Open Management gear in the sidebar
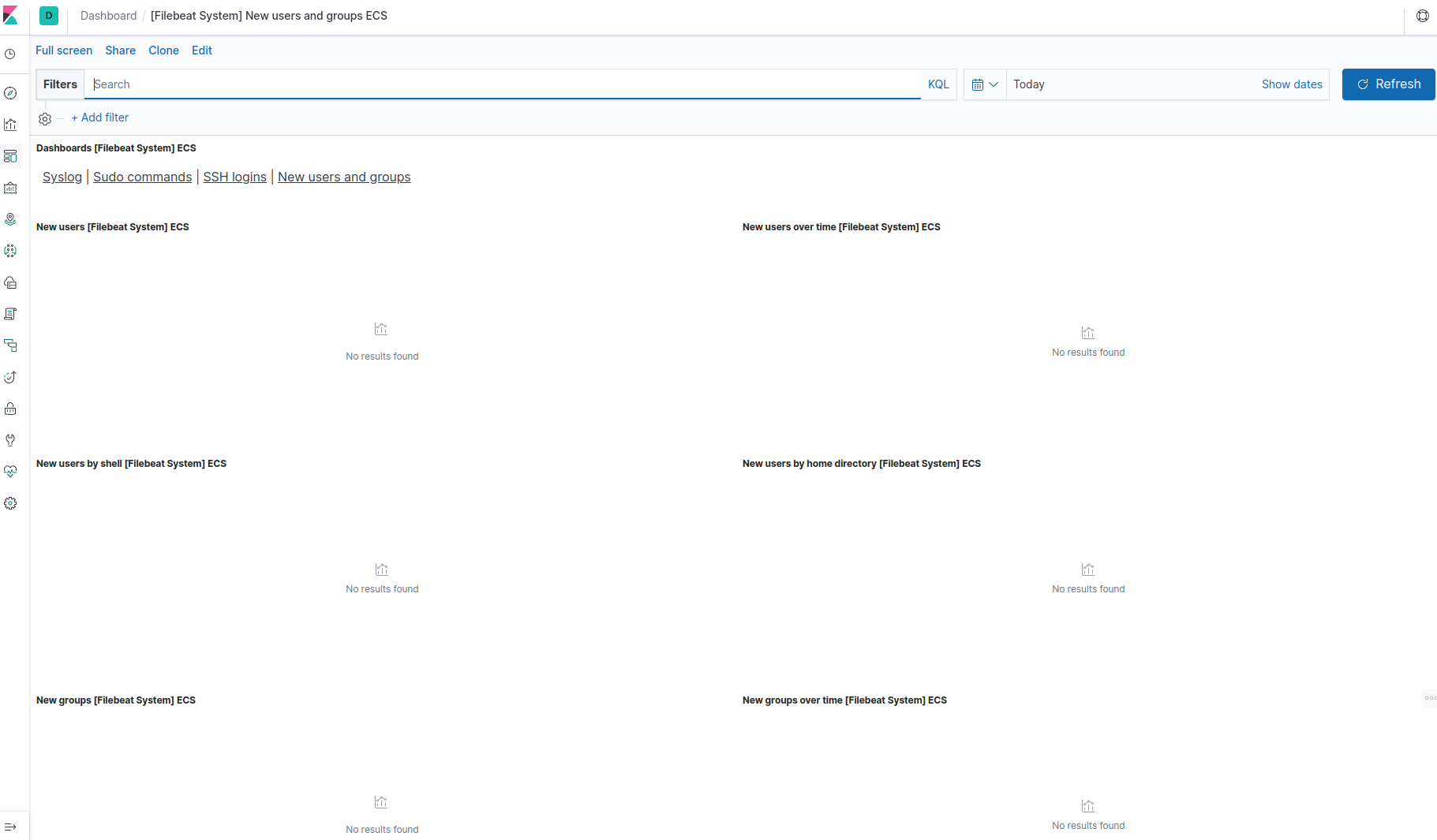 pos(10,503)
